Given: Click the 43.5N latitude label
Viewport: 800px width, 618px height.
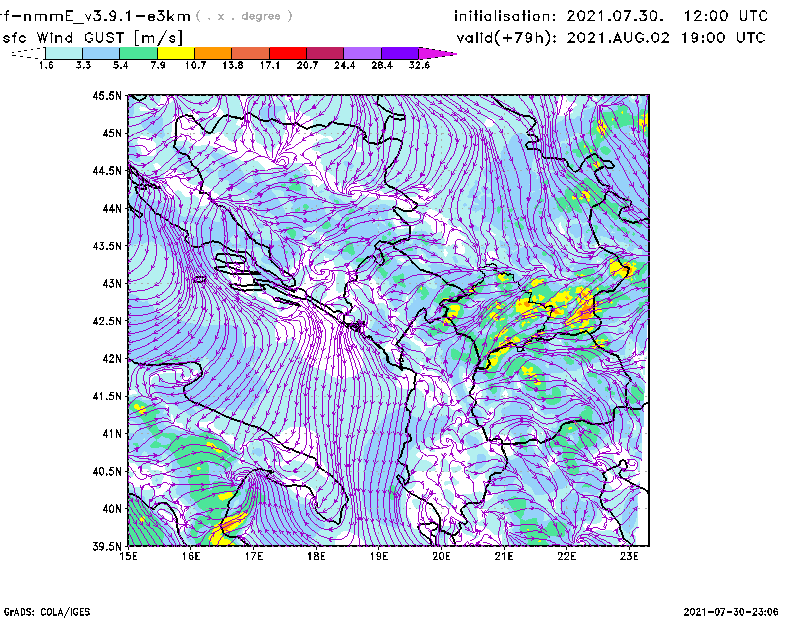Looking at the screenshot, I should pyautogui.click(x=107, y=246).
